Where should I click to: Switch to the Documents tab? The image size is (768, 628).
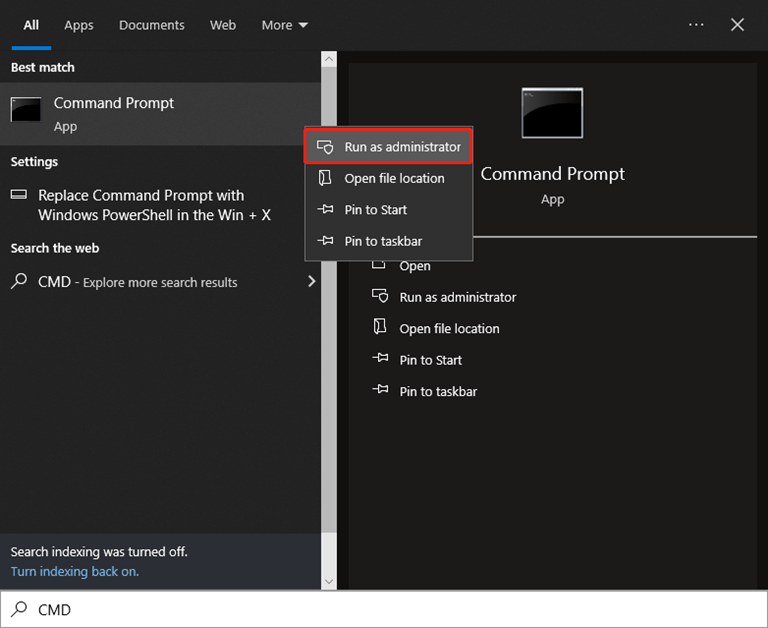pos(151,25)
